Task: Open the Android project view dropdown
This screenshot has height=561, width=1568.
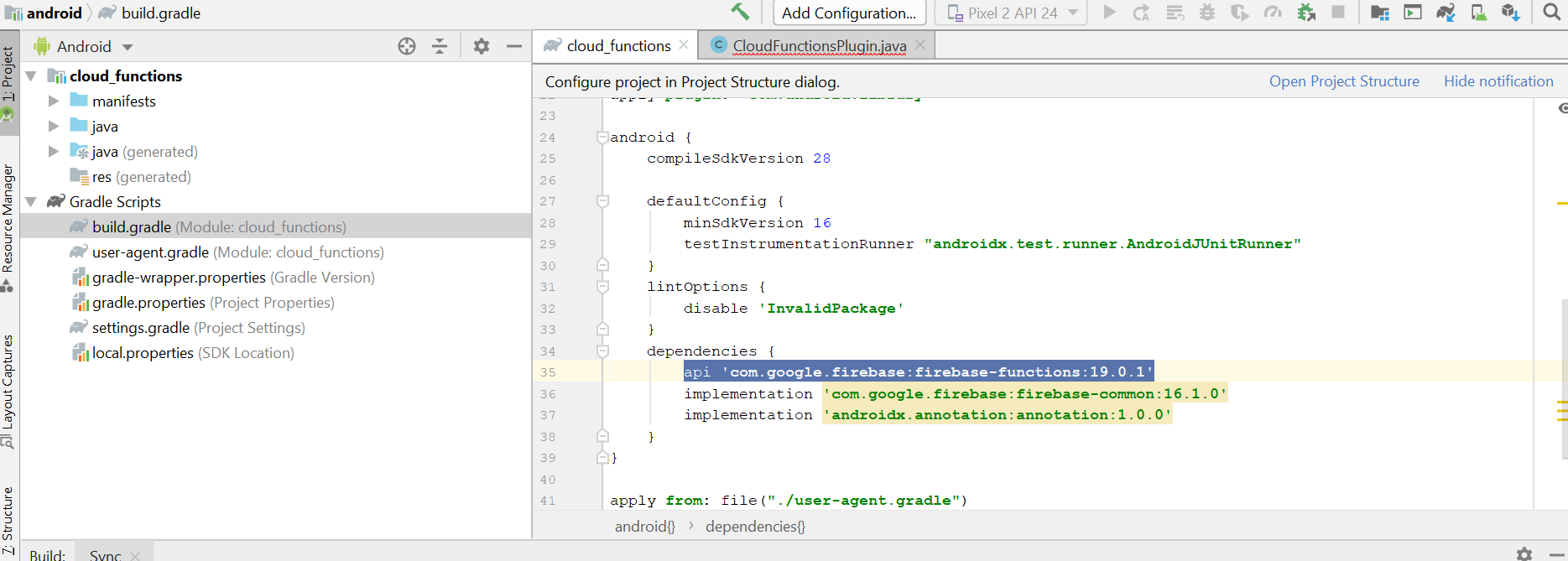Action: click(84, 47)
